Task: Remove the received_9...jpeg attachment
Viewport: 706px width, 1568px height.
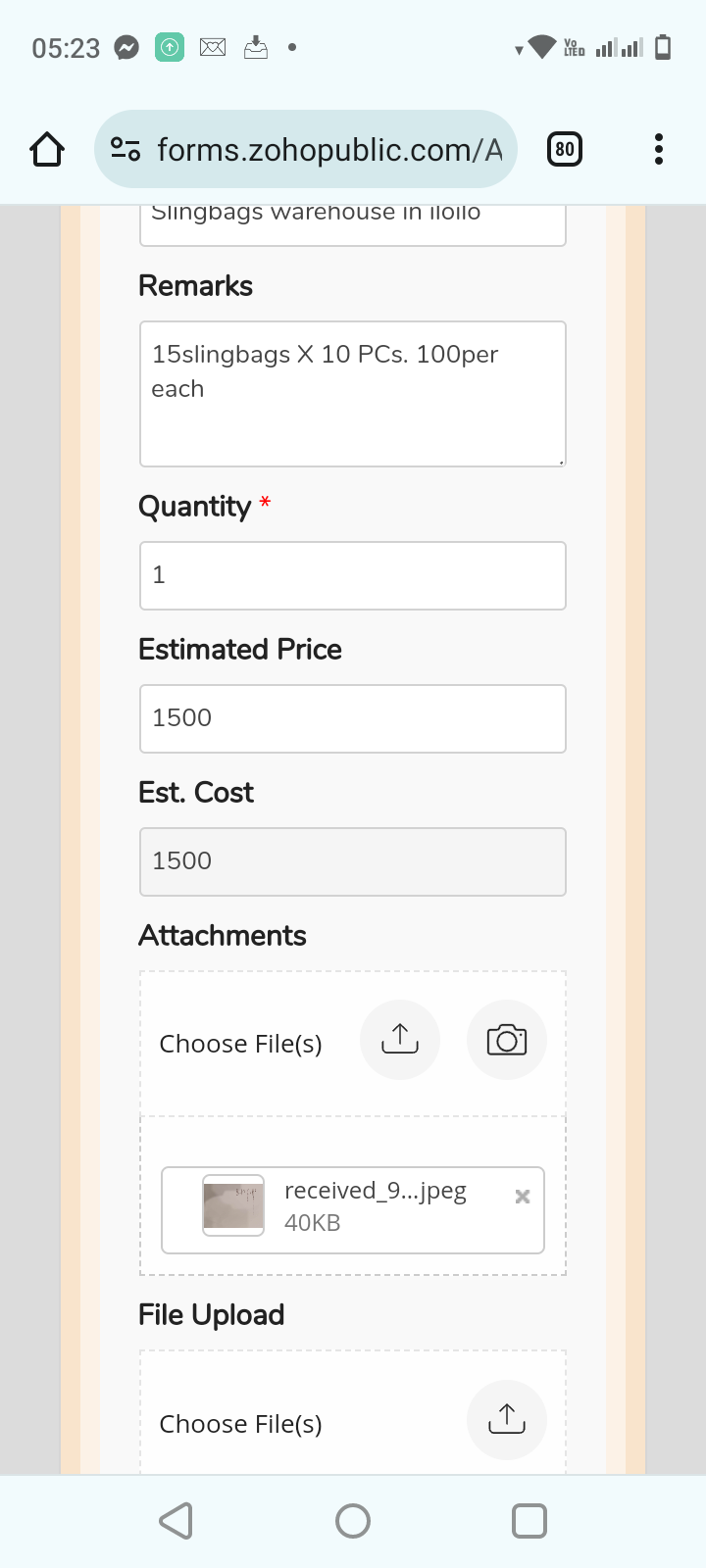Action: pos(523,1196)
